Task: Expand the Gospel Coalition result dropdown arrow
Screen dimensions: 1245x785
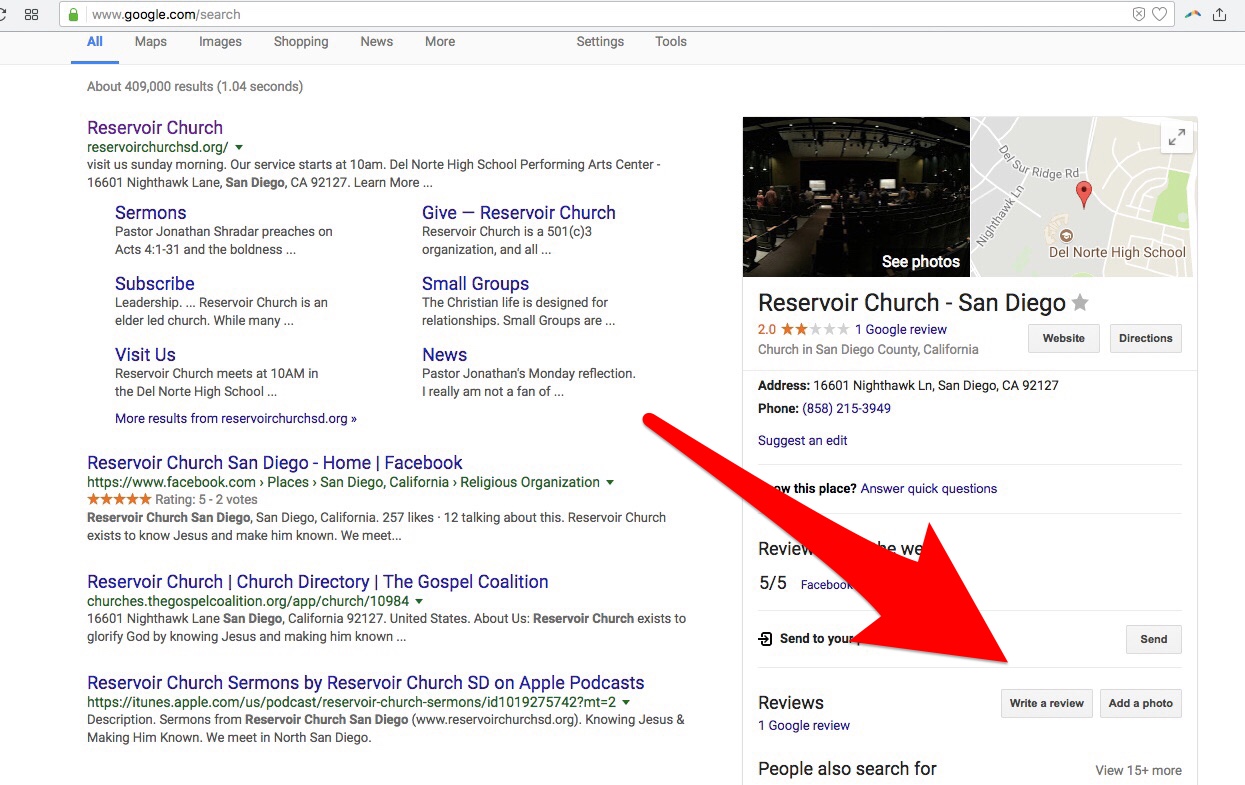Action: [419, 602]
